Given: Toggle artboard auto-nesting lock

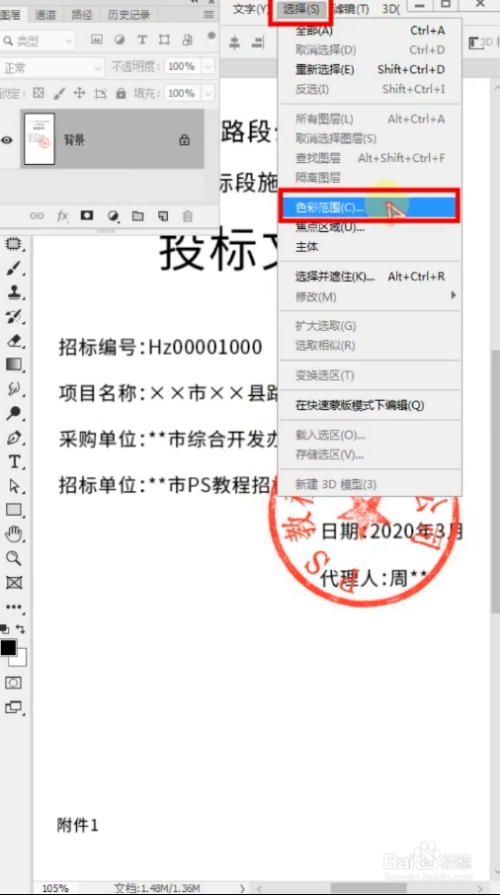Looking at the screenshot, I should point(100,93).
